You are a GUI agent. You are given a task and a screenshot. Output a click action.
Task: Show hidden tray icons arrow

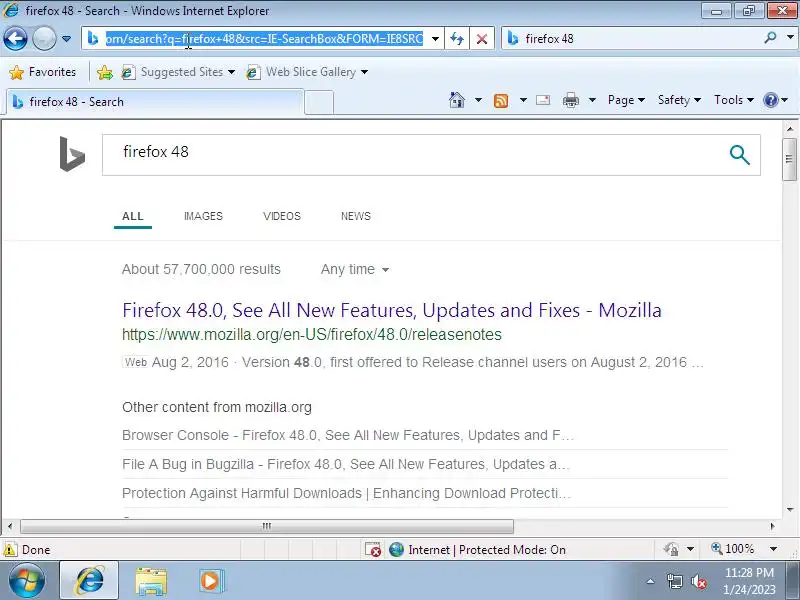coord(651,581)
